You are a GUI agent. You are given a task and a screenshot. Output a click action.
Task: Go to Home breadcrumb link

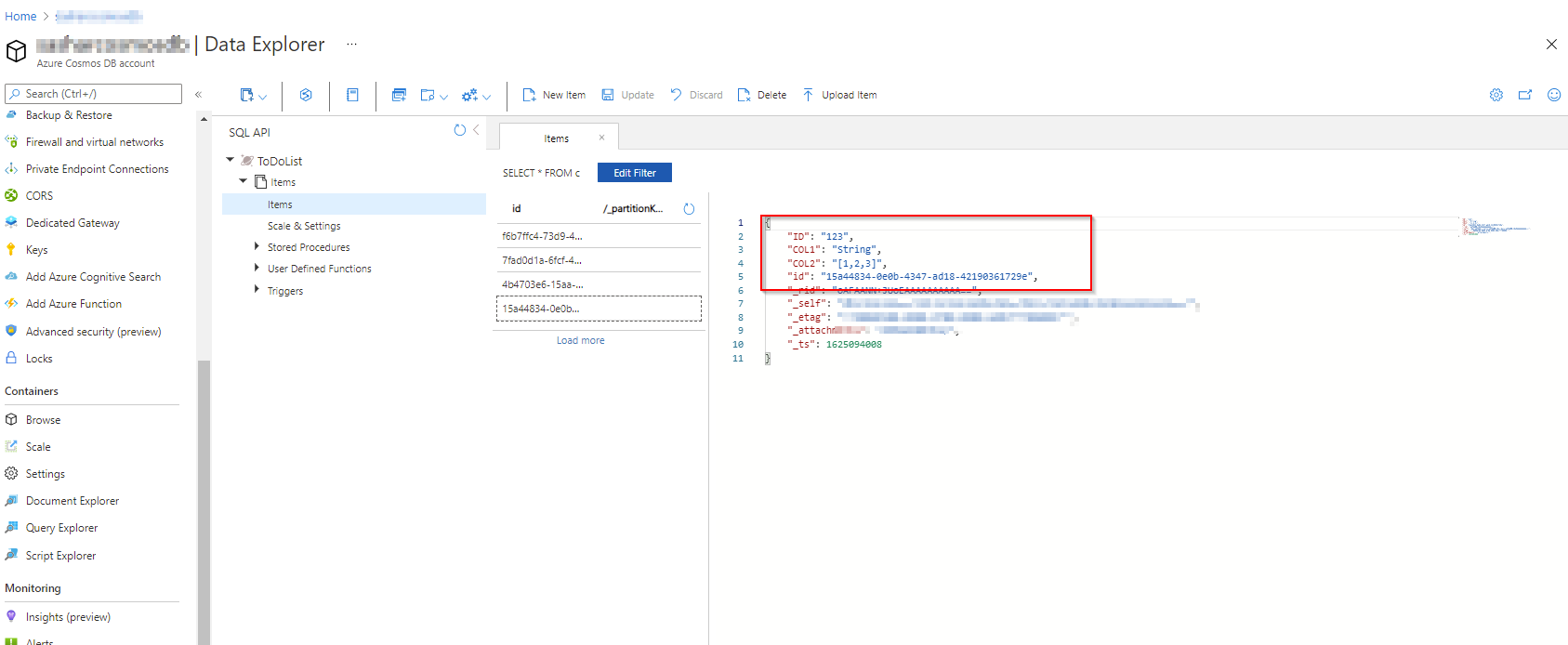coord(20,16)
